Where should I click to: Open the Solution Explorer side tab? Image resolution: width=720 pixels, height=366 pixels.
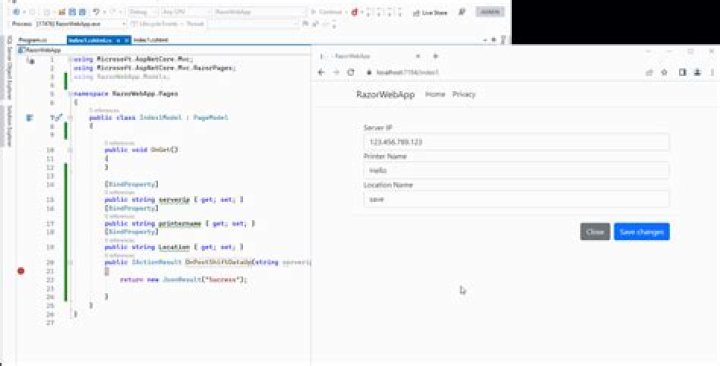point(9,126)
